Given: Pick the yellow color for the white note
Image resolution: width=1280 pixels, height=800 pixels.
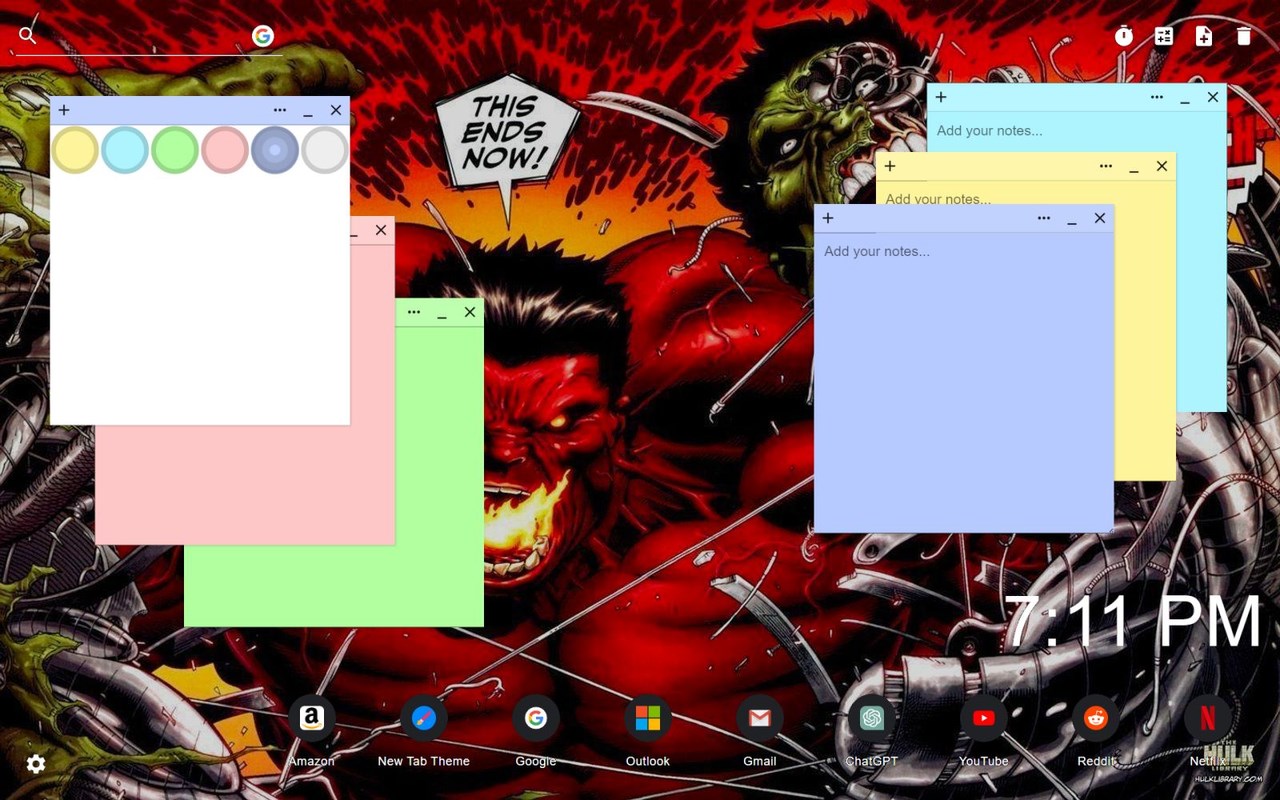Looking at the screenshot, I should [x=75, y=150].
